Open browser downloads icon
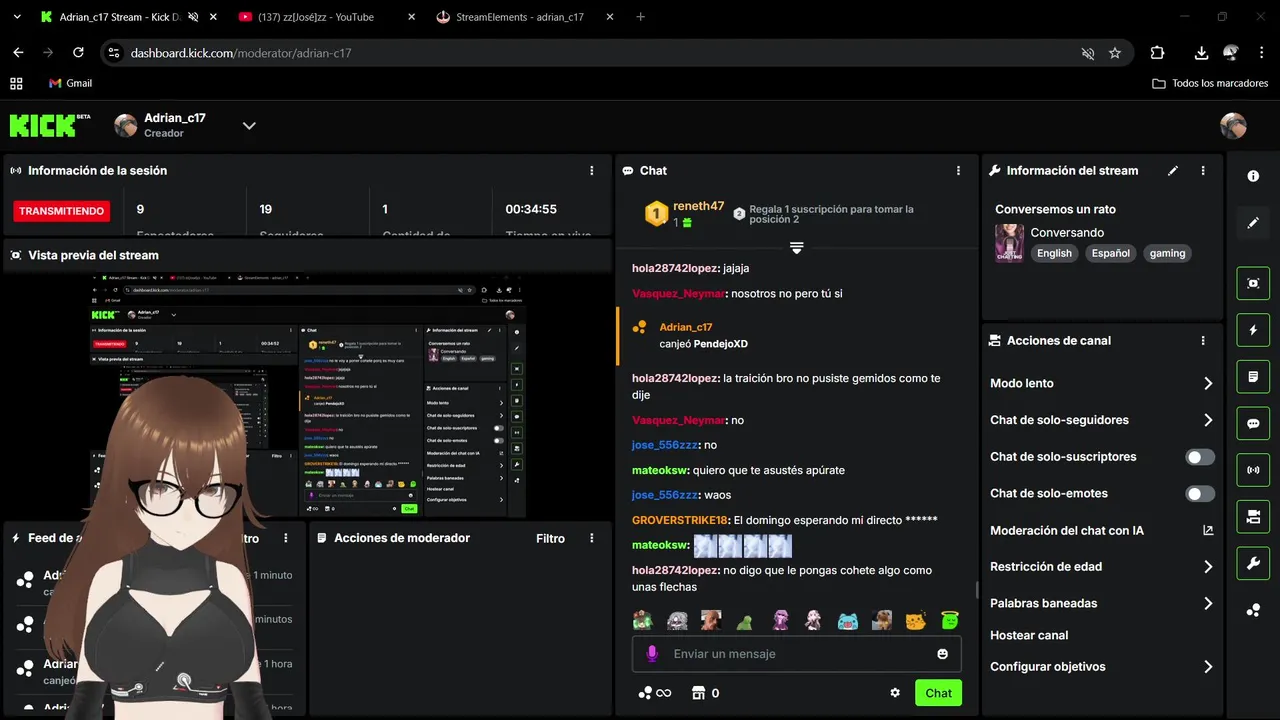This screenshot has width=1280, height=720. coord(1201,53)
